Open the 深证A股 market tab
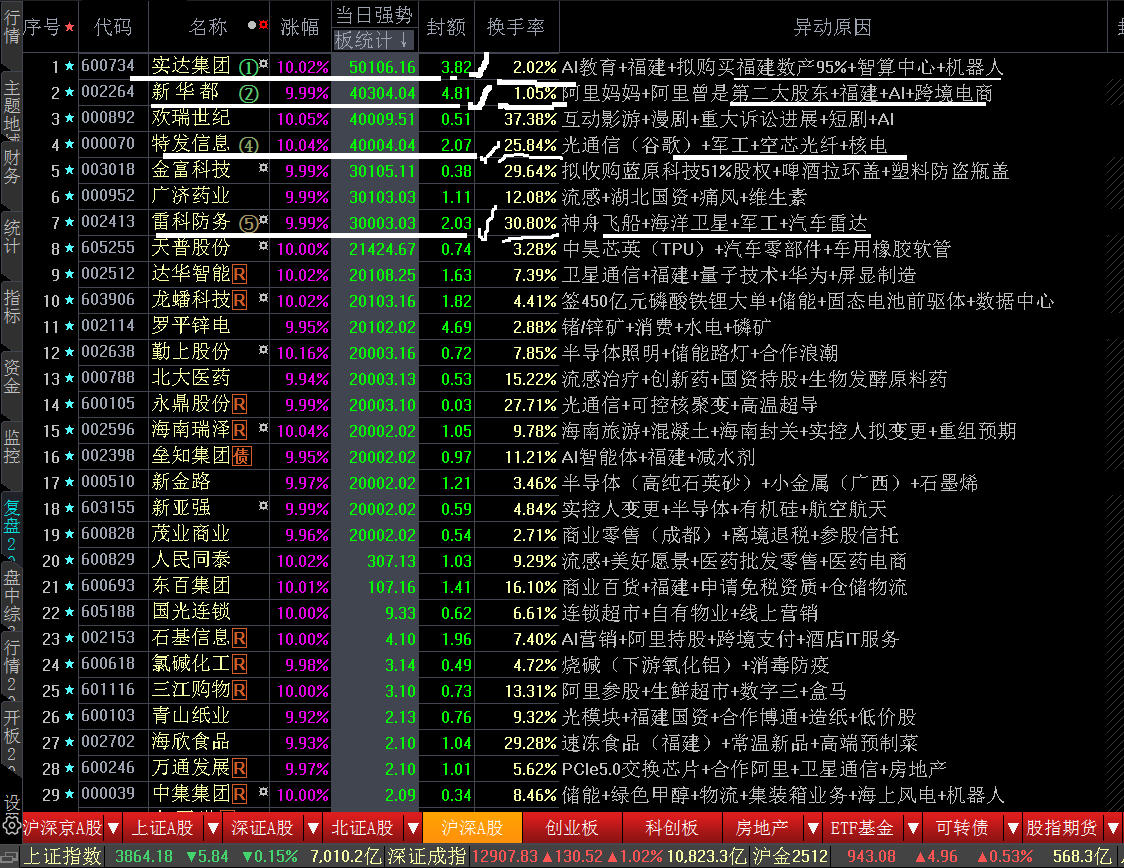 click(x=263, y=828)
